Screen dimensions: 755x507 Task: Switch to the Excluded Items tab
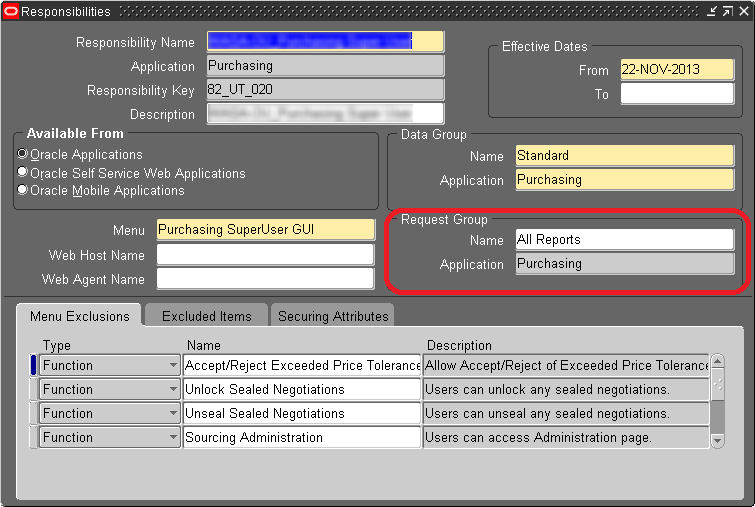[207, 316]
